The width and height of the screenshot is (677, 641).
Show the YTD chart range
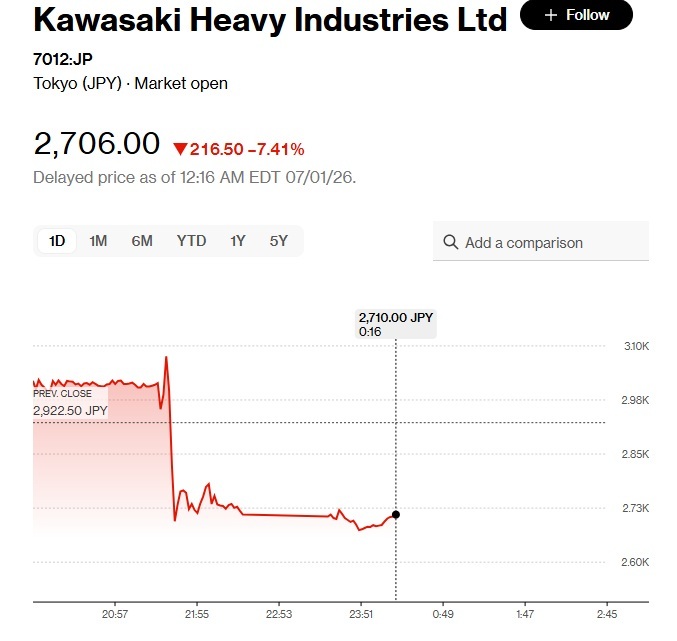[191, 241]
